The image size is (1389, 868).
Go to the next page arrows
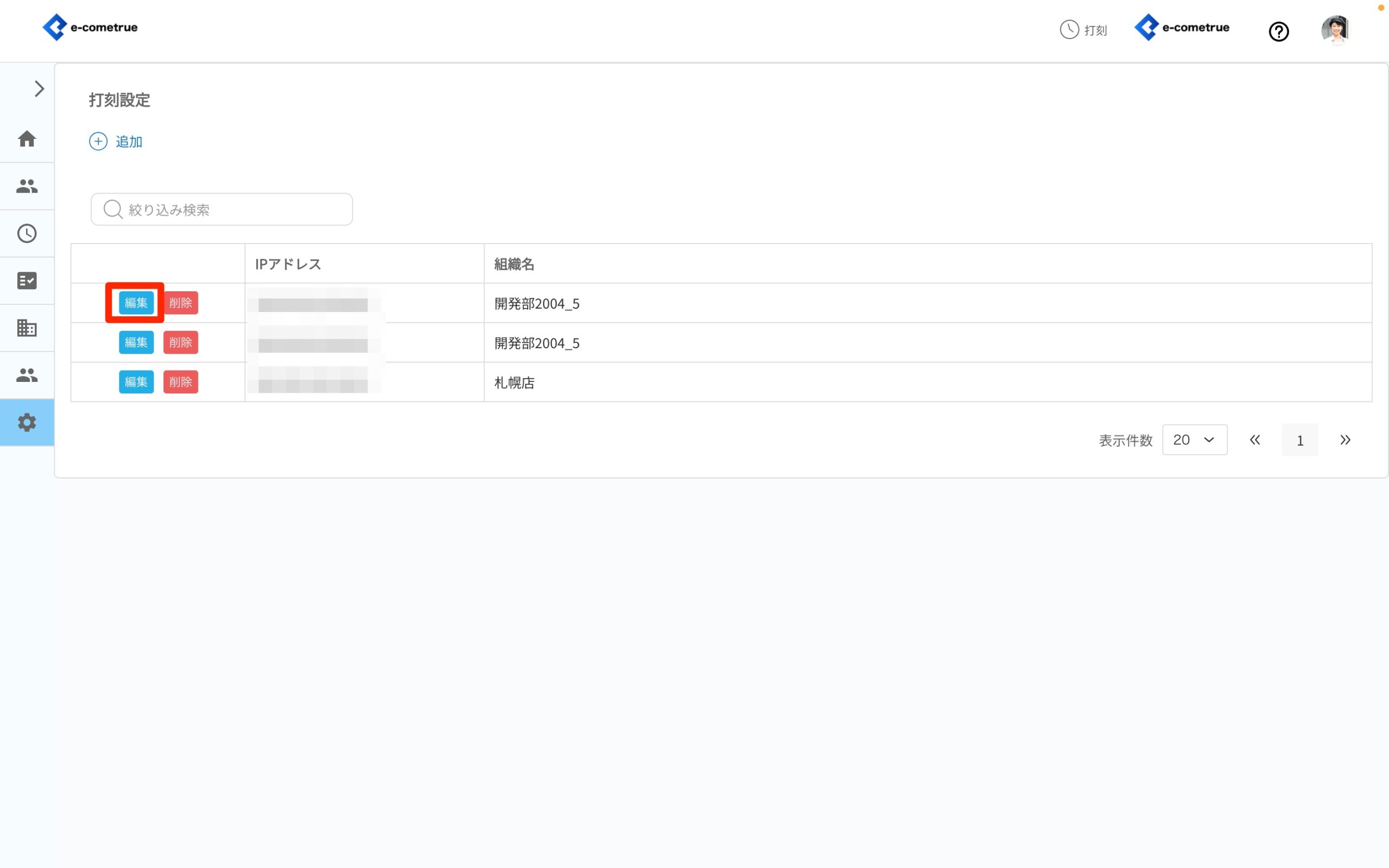1345,440
